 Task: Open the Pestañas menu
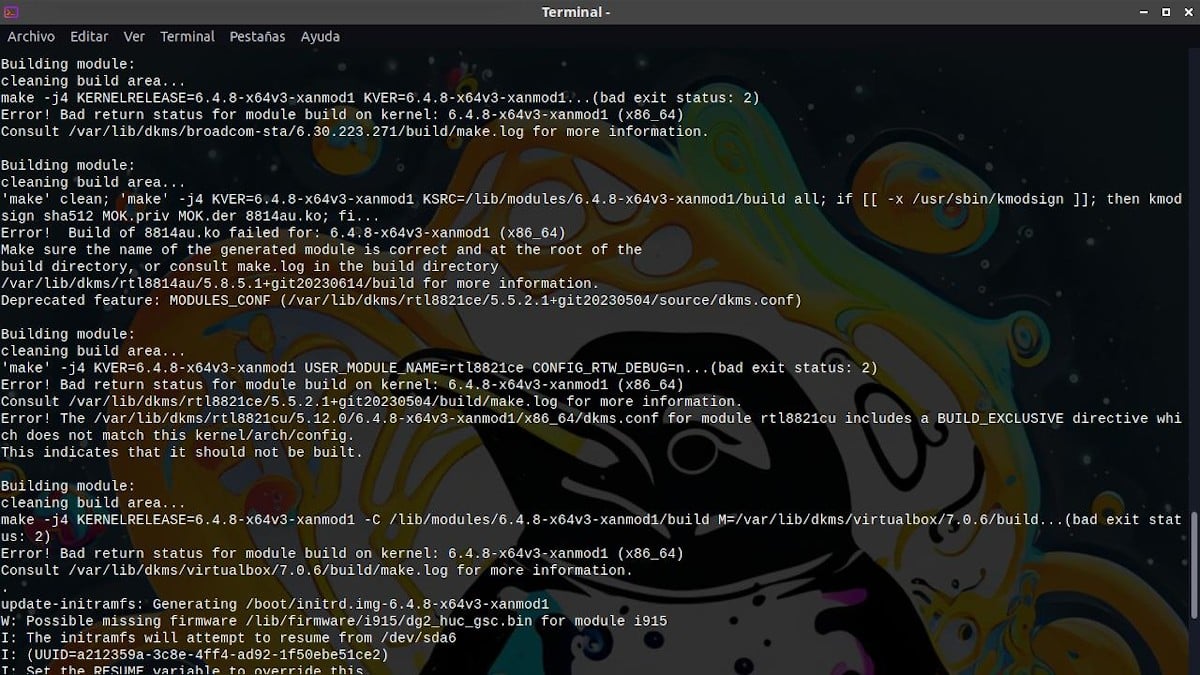[257, 36]
